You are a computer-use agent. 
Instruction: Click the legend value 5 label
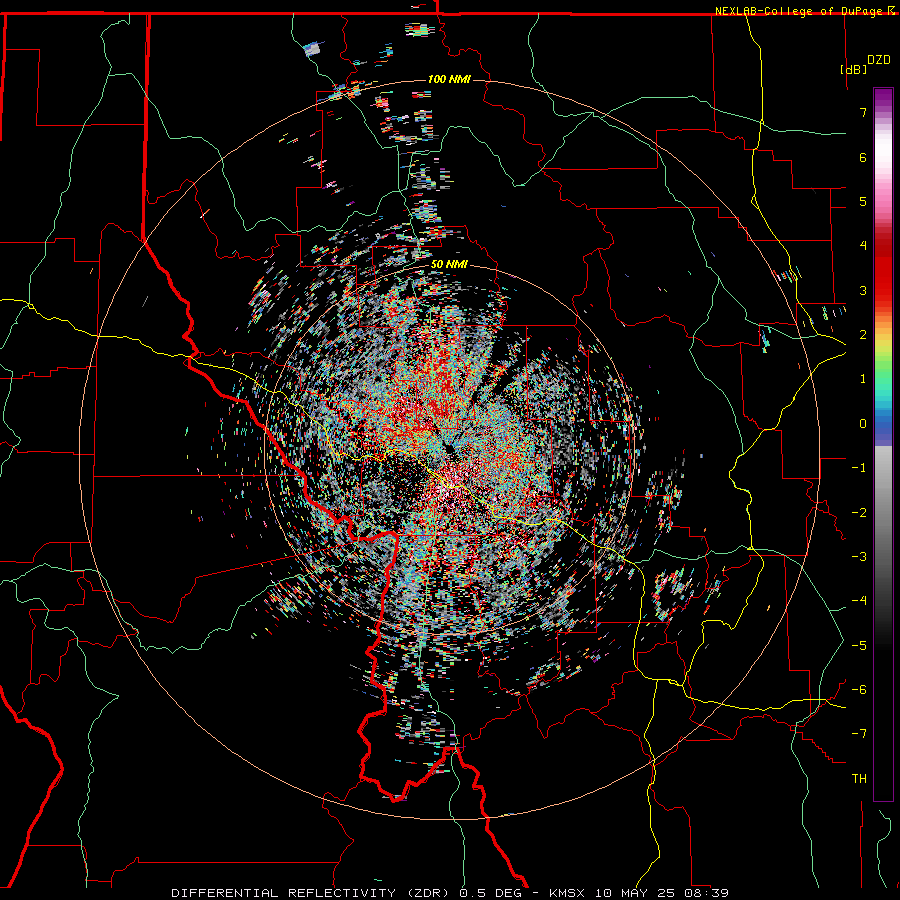click(862, 201)
